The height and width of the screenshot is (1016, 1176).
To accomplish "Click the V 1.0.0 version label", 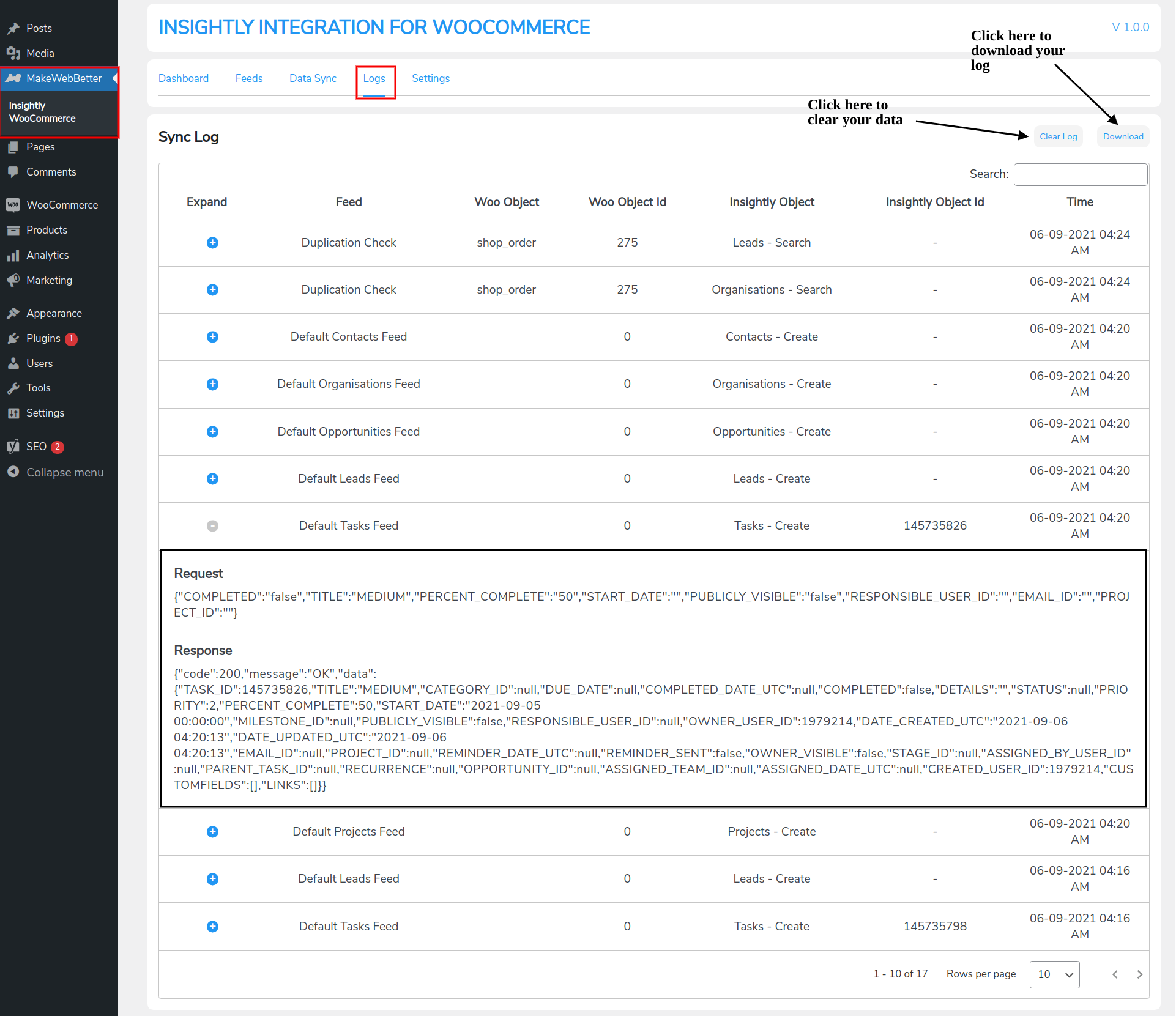I will pos(1130,27).
